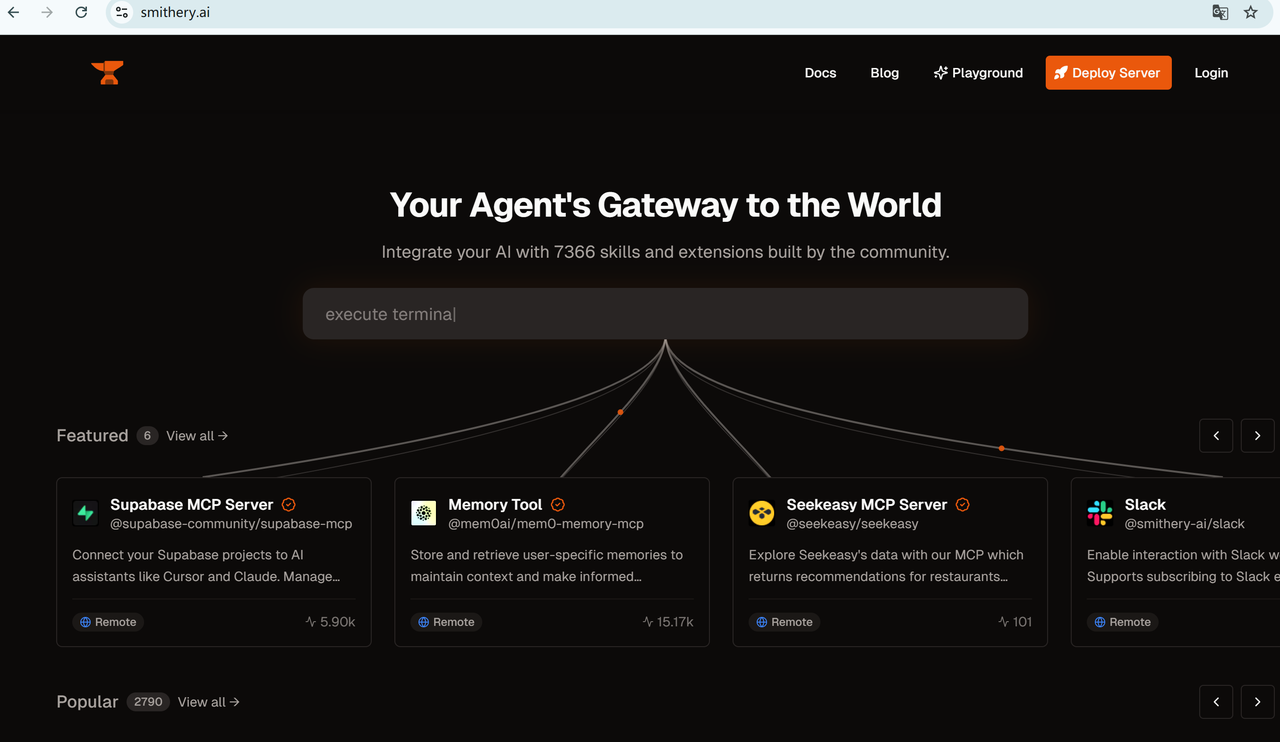The height and width of the screenshot is (742, 1280).
Task: Reload the page with the refresh icon
Action: (x=81, y=13)
